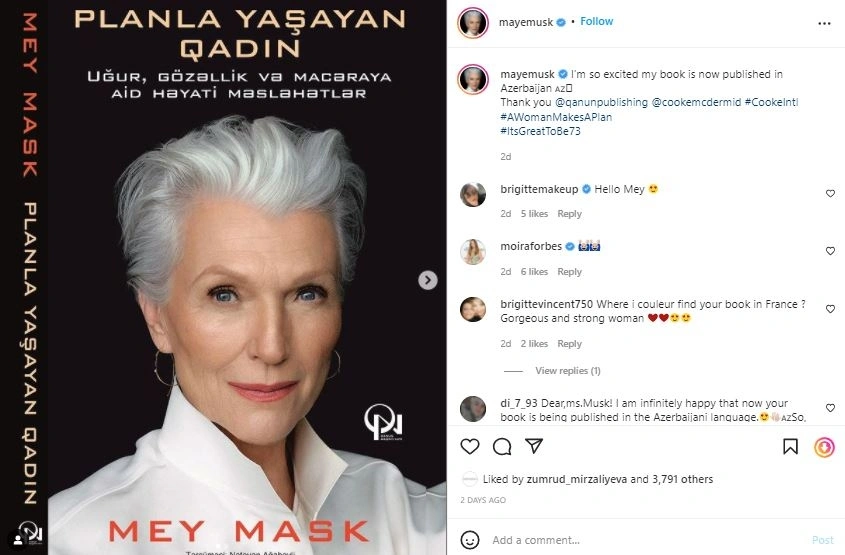845x555 pixels.
Task: Open the three-dots more options menu
Action: click(824, 21)
